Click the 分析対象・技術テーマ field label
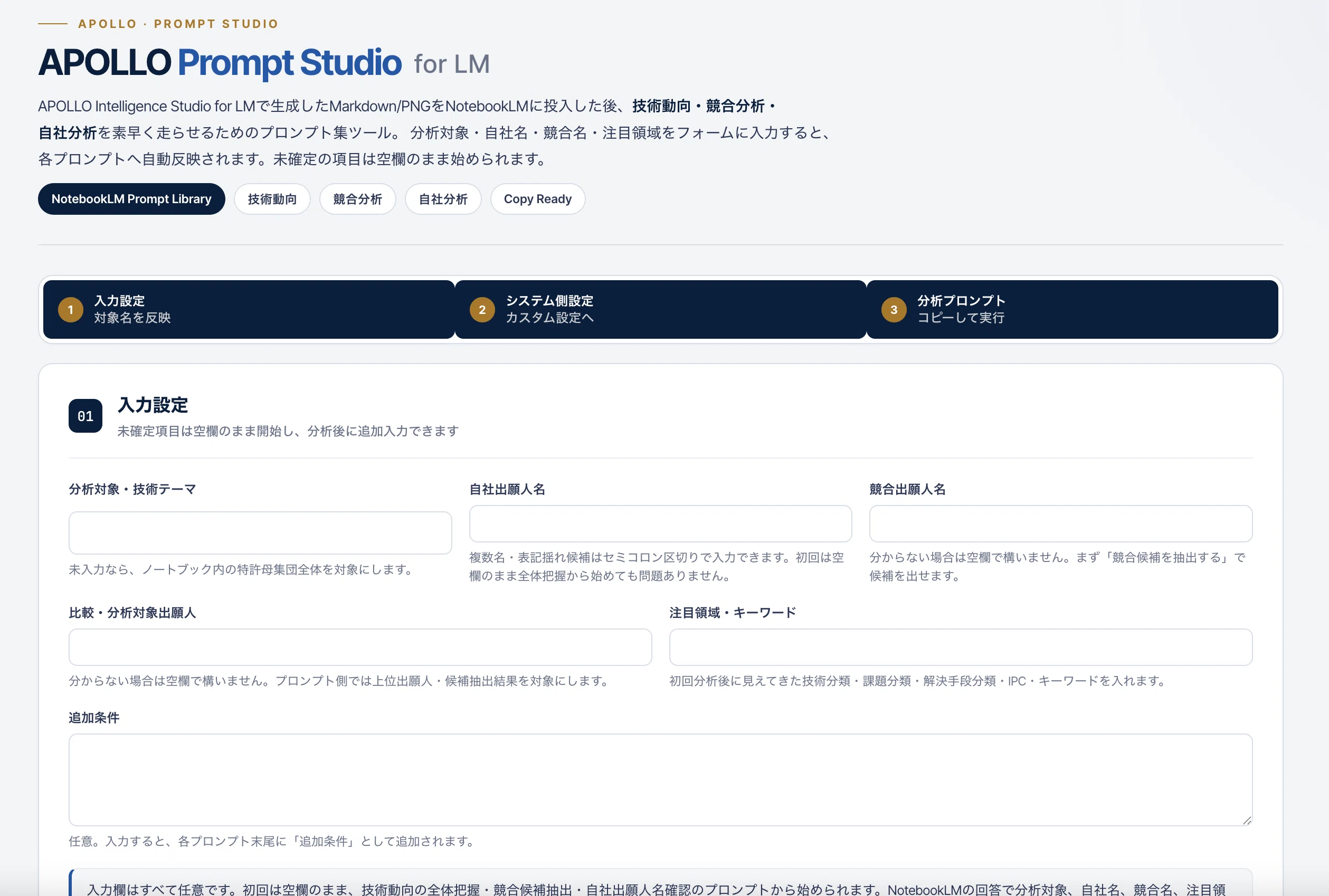This screenshot has width=1329, height=896. 132,489
